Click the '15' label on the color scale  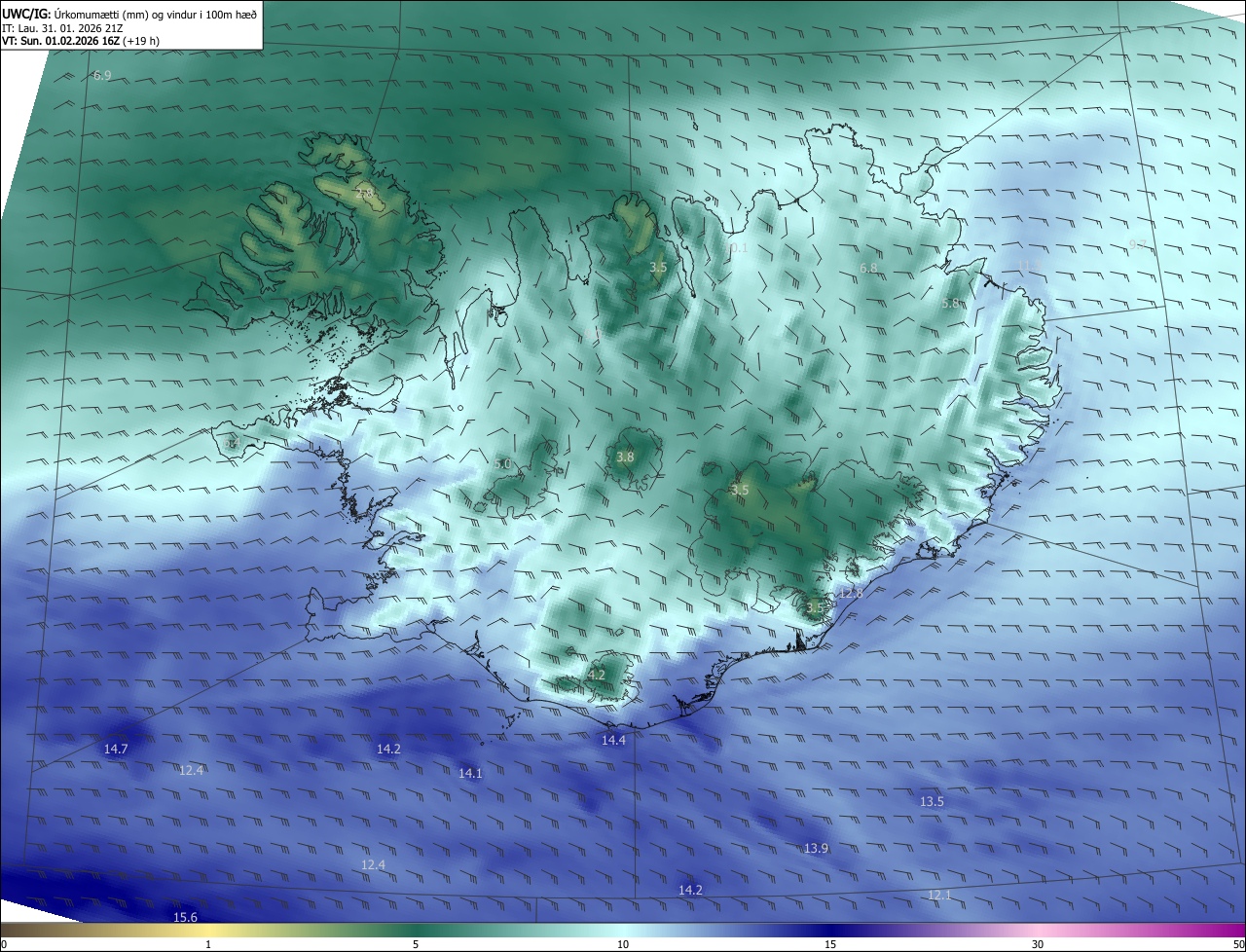[830, 944]
